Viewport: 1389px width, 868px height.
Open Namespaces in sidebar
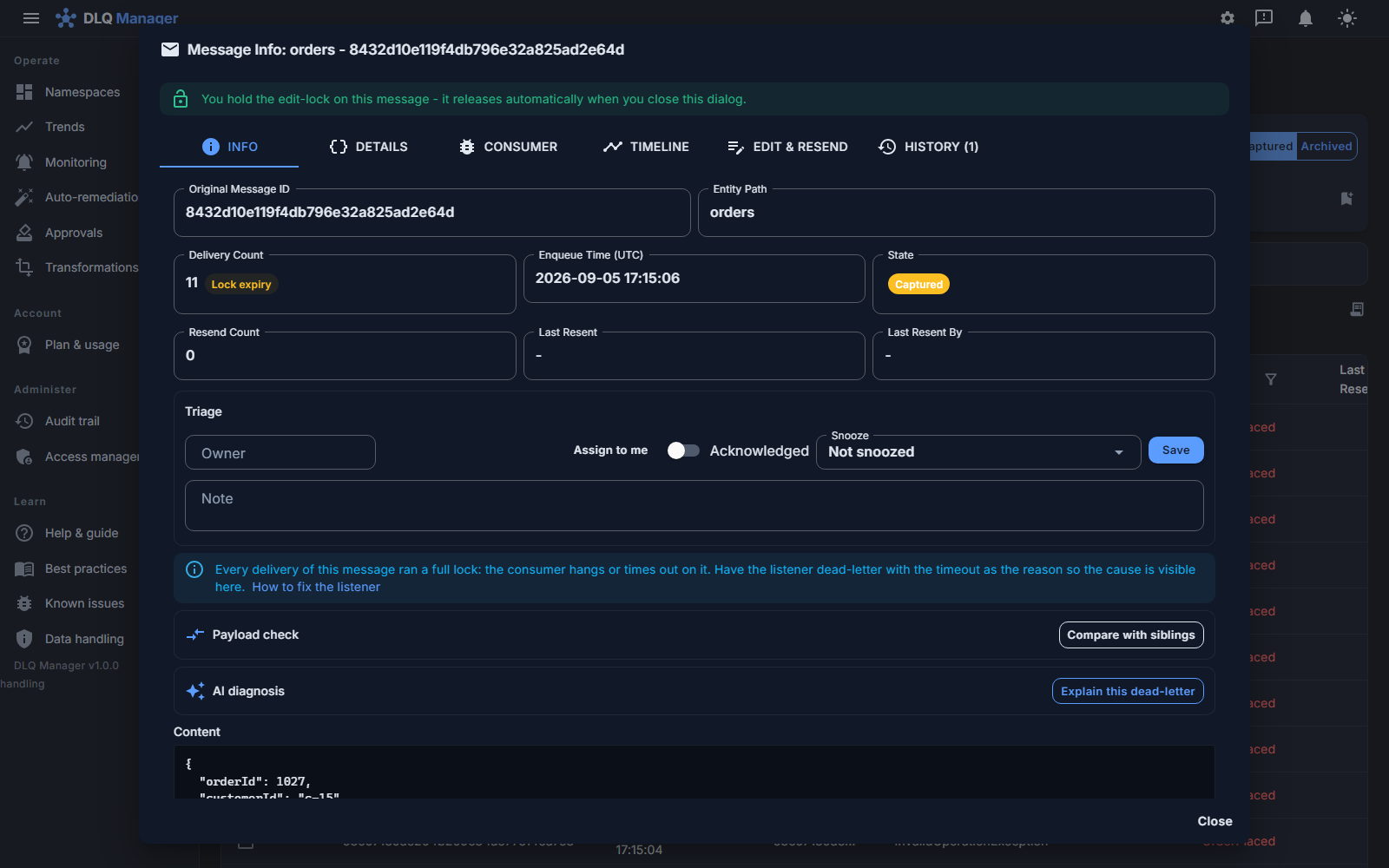tap(69, 92)
